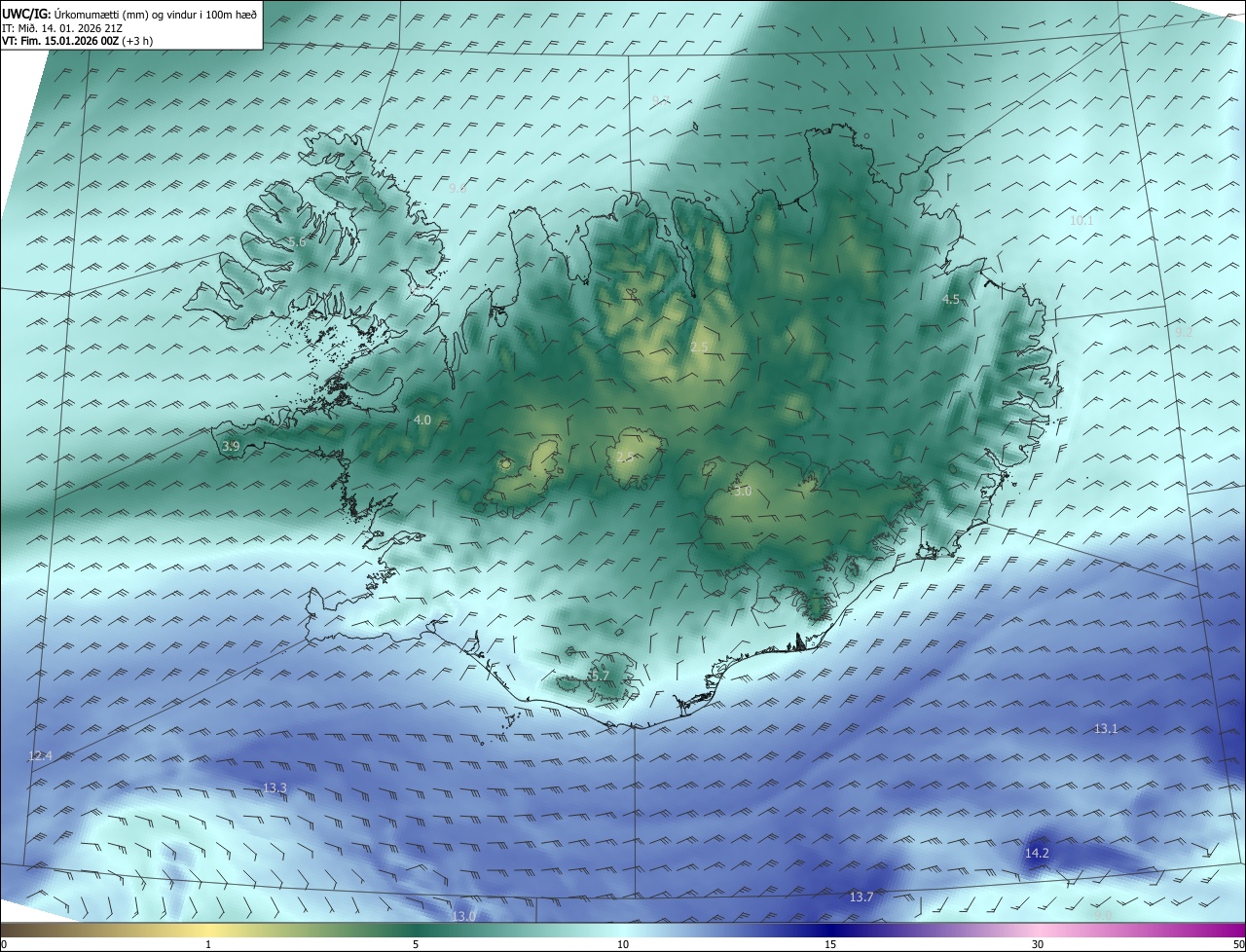Click the colorbar tick label 10

[x=623, y=944]
